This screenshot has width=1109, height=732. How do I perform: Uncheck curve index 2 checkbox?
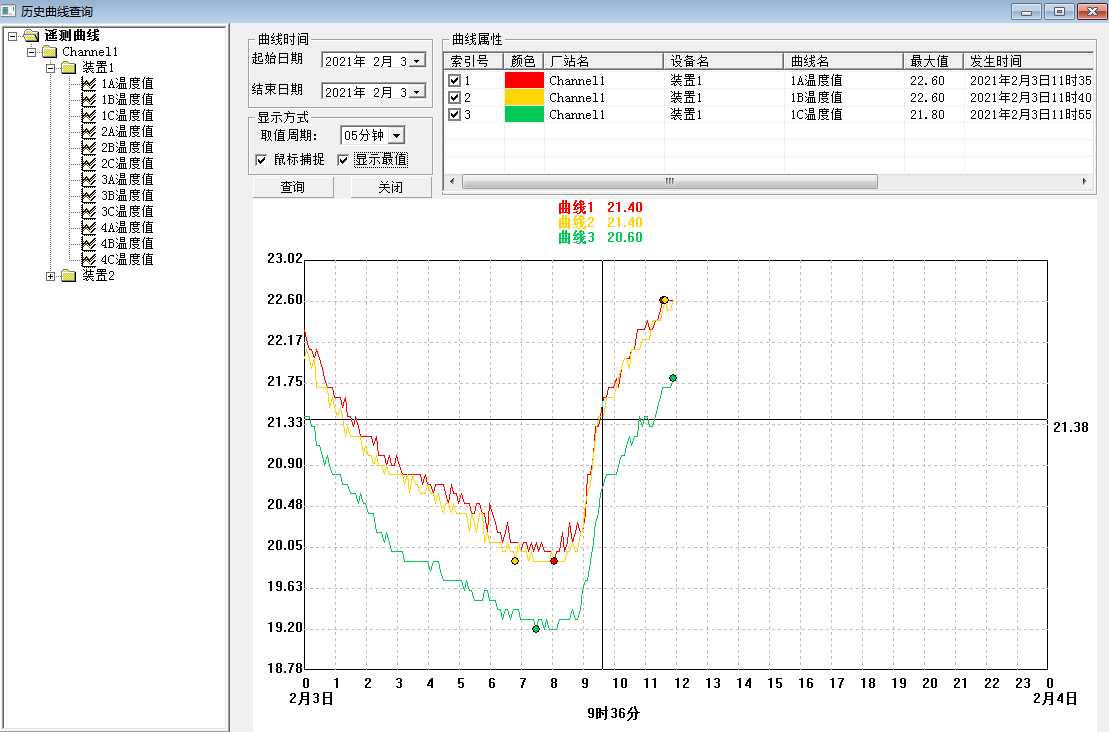click(454, 98)
